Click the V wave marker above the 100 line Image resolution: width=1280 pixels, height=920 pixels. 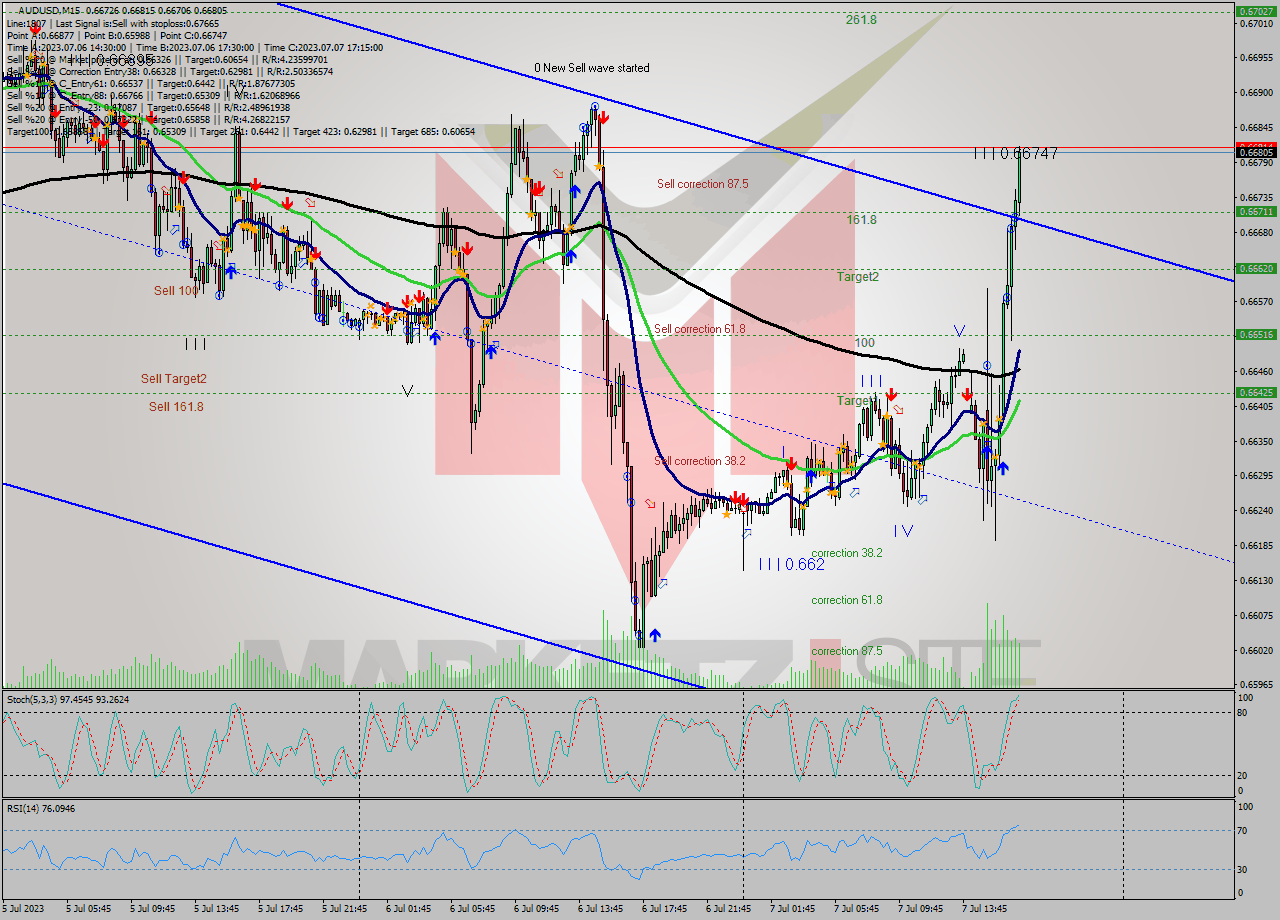[x=959, y=331]
